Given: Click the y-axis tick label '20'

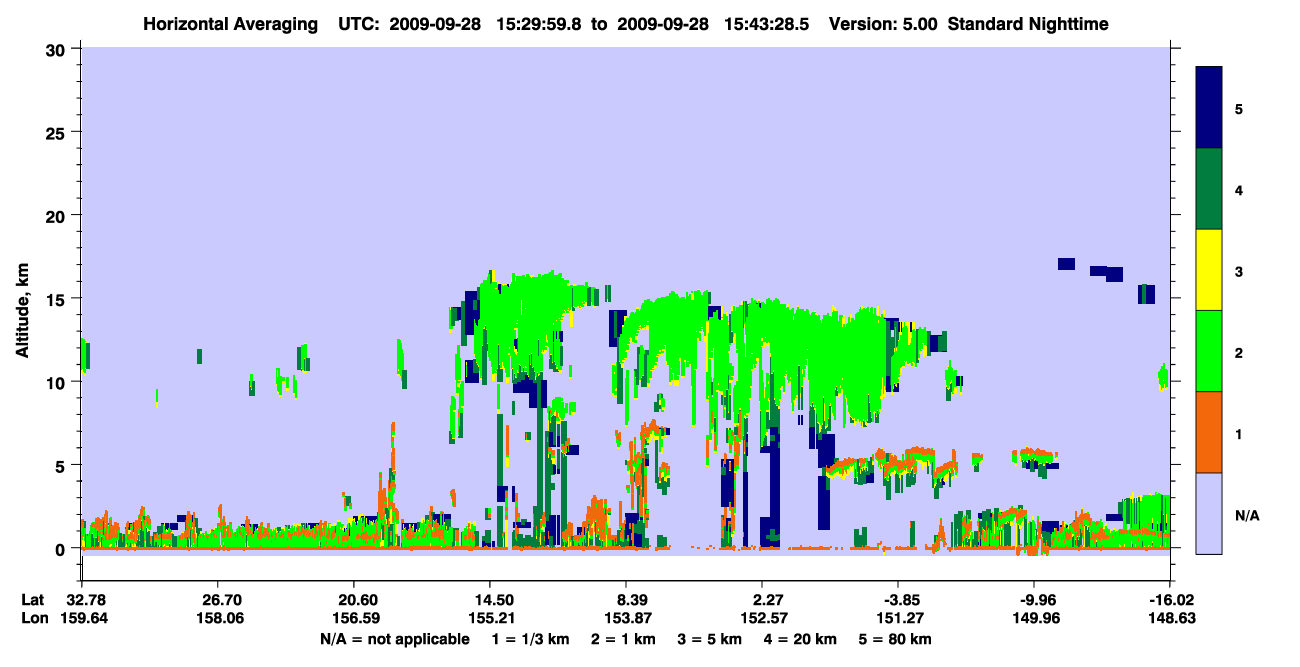Looking at the screenshot, I should click(58, 215).
